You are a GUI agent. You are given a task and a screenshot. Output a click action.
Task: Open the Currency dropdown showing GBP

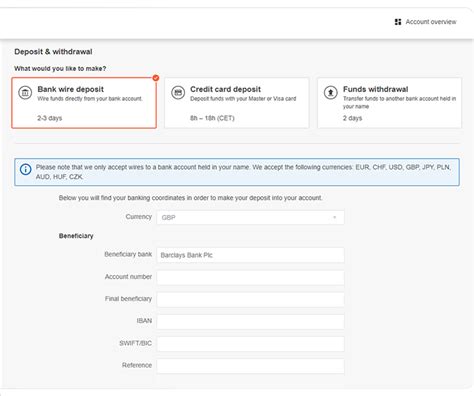coord(250,217)
